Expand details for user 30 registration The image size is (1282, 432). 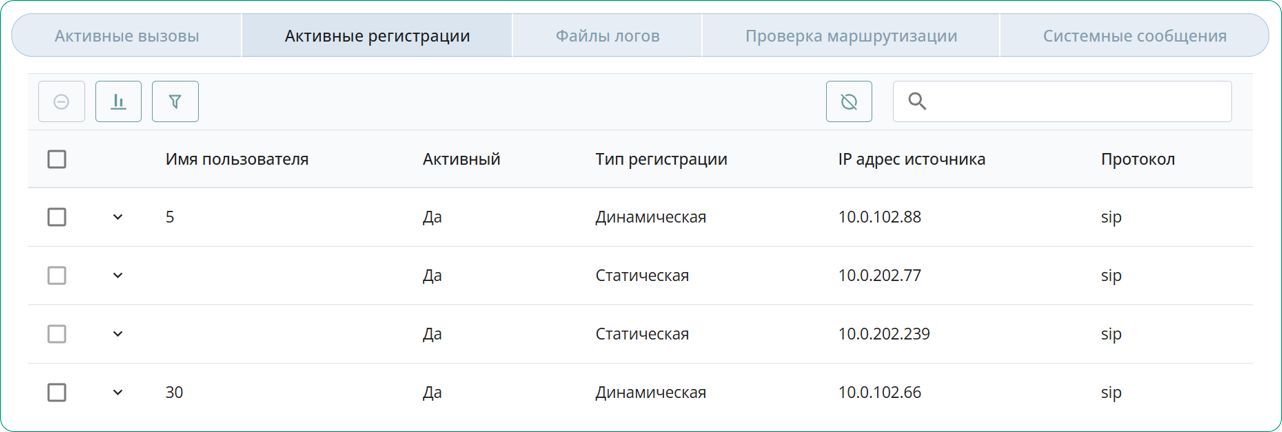[118, 393]
